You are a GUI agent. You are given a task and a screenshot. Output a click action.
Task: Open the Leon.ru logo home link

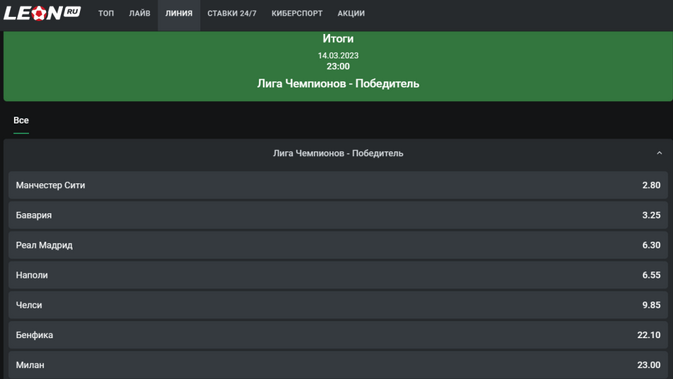click(x=42, y=13)
